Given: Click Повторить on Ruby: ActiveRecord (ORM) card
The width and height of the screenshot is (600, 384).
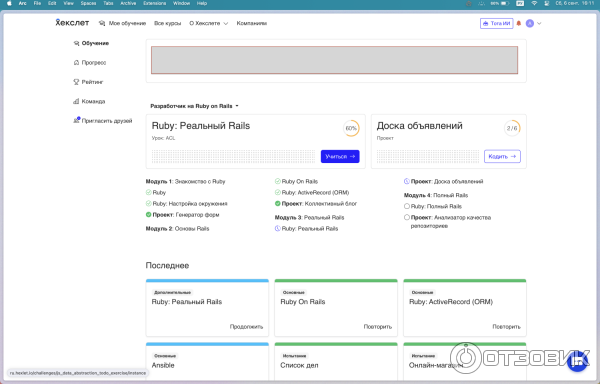Looking at the screenshot, I should tap(506, 327).
